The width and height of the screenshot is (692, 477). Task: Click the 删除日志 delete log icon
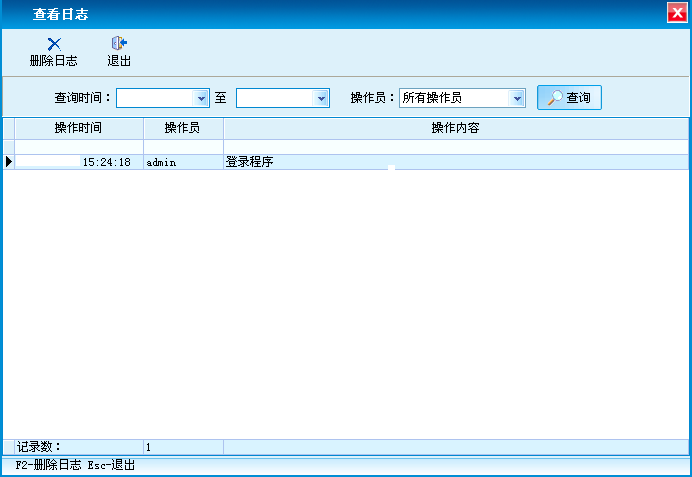(x=54, y=44)
